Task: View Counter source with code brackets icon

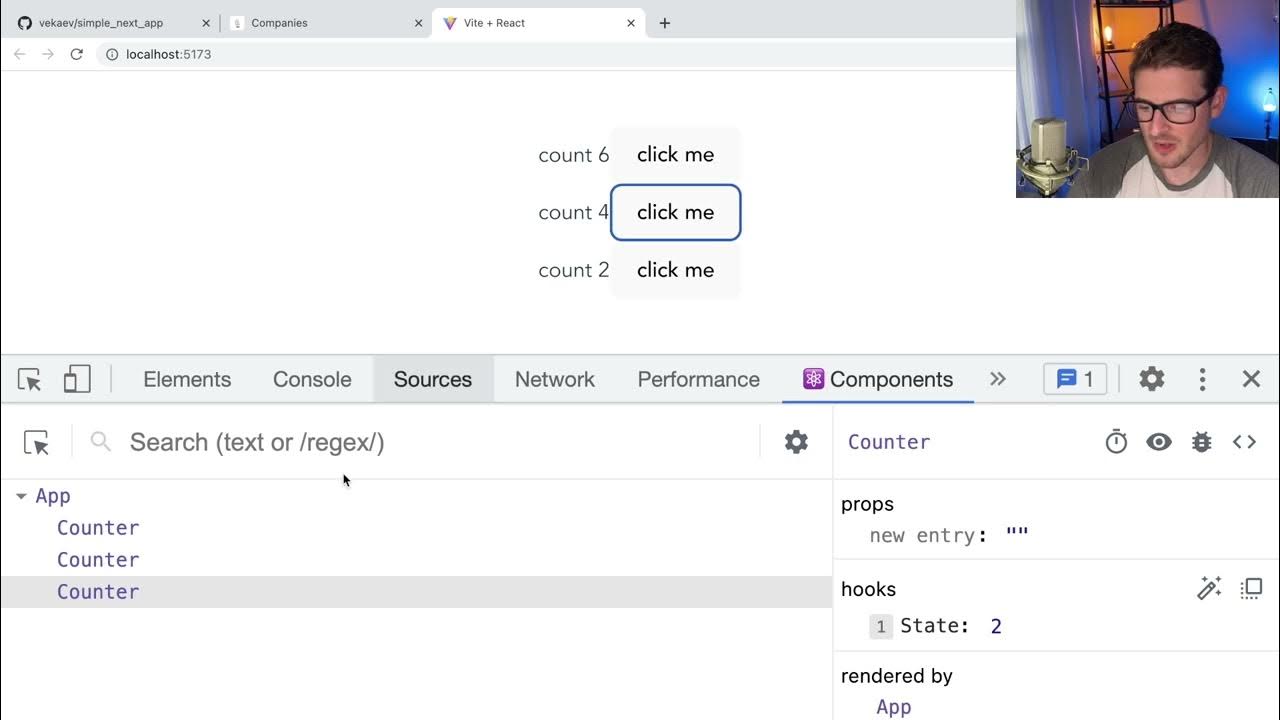Action: 1244,442
